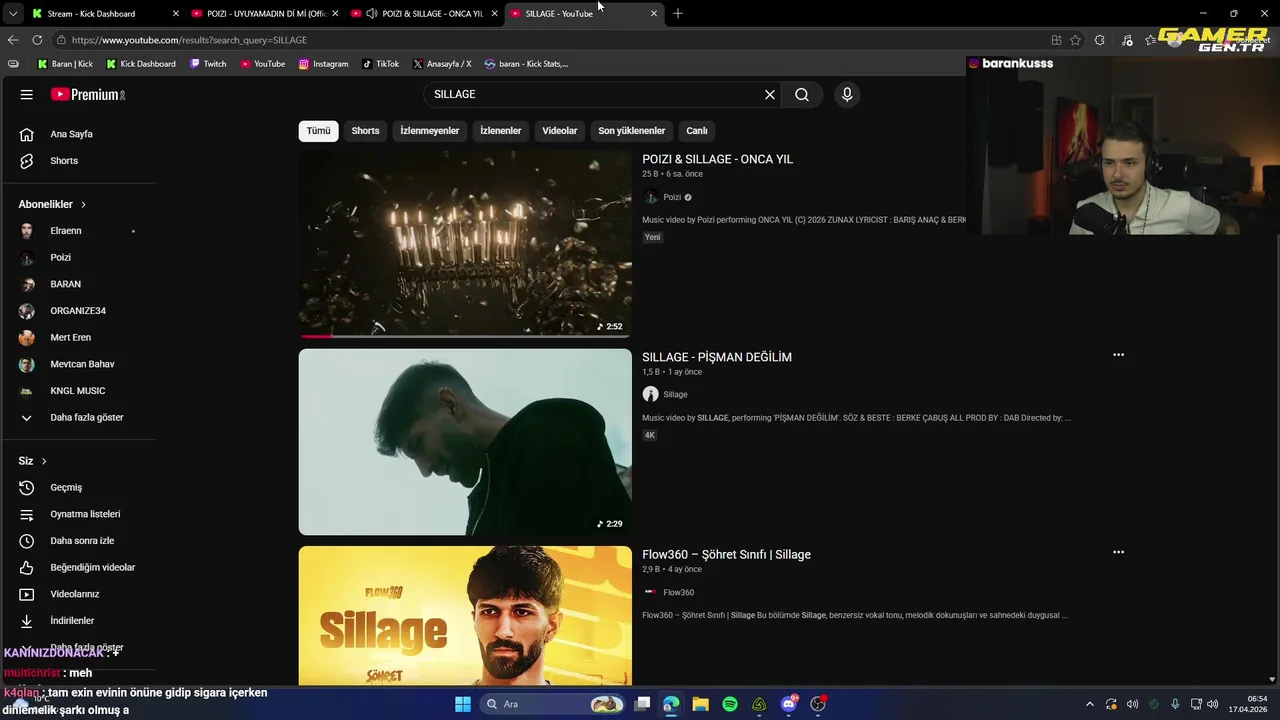Clear the SILLAGE search text
This screenshot has width=1280, height=720.
tap(770, 94)
